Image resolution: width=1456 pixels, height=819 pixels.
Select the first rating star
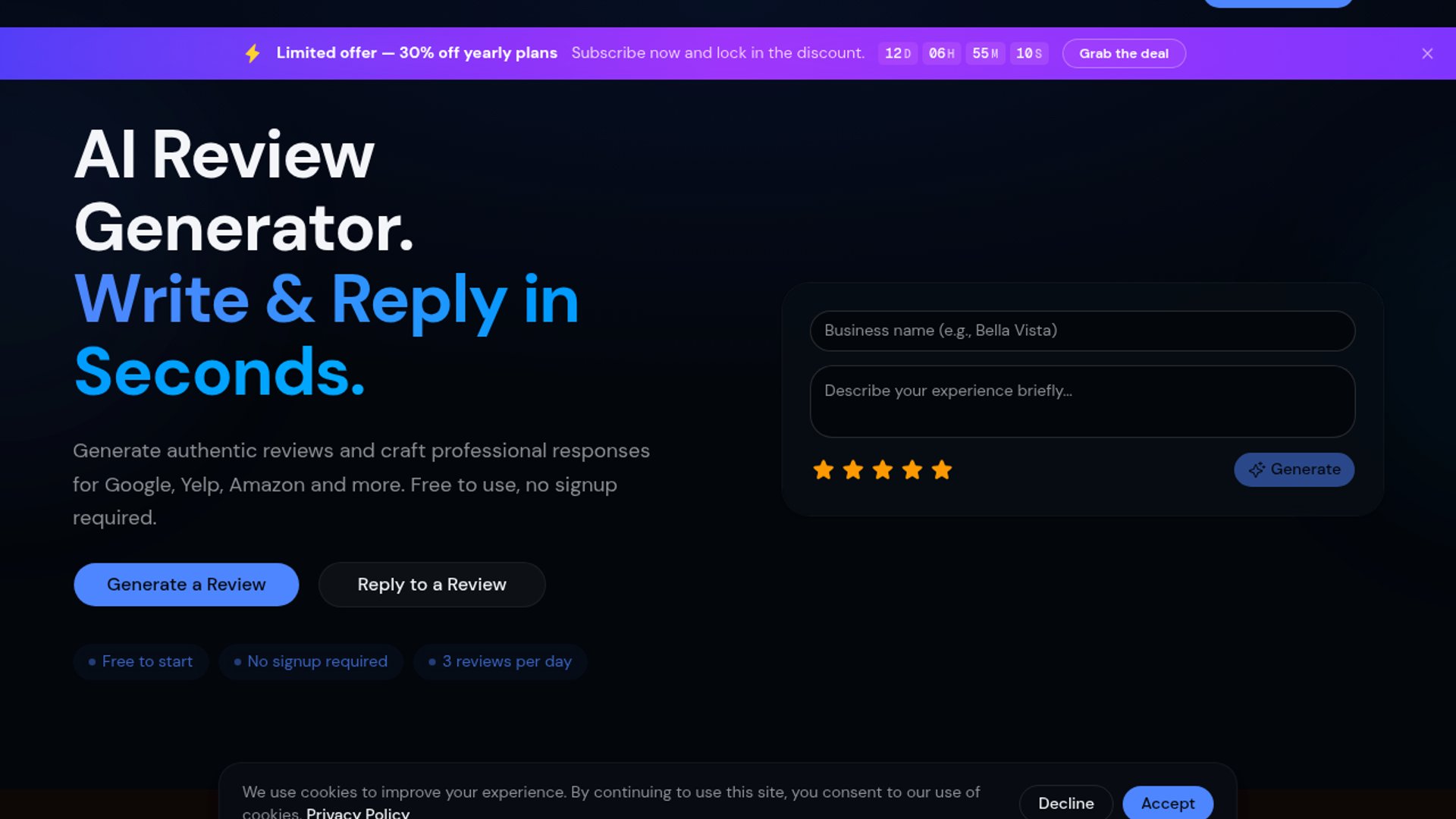click(823, 470)
